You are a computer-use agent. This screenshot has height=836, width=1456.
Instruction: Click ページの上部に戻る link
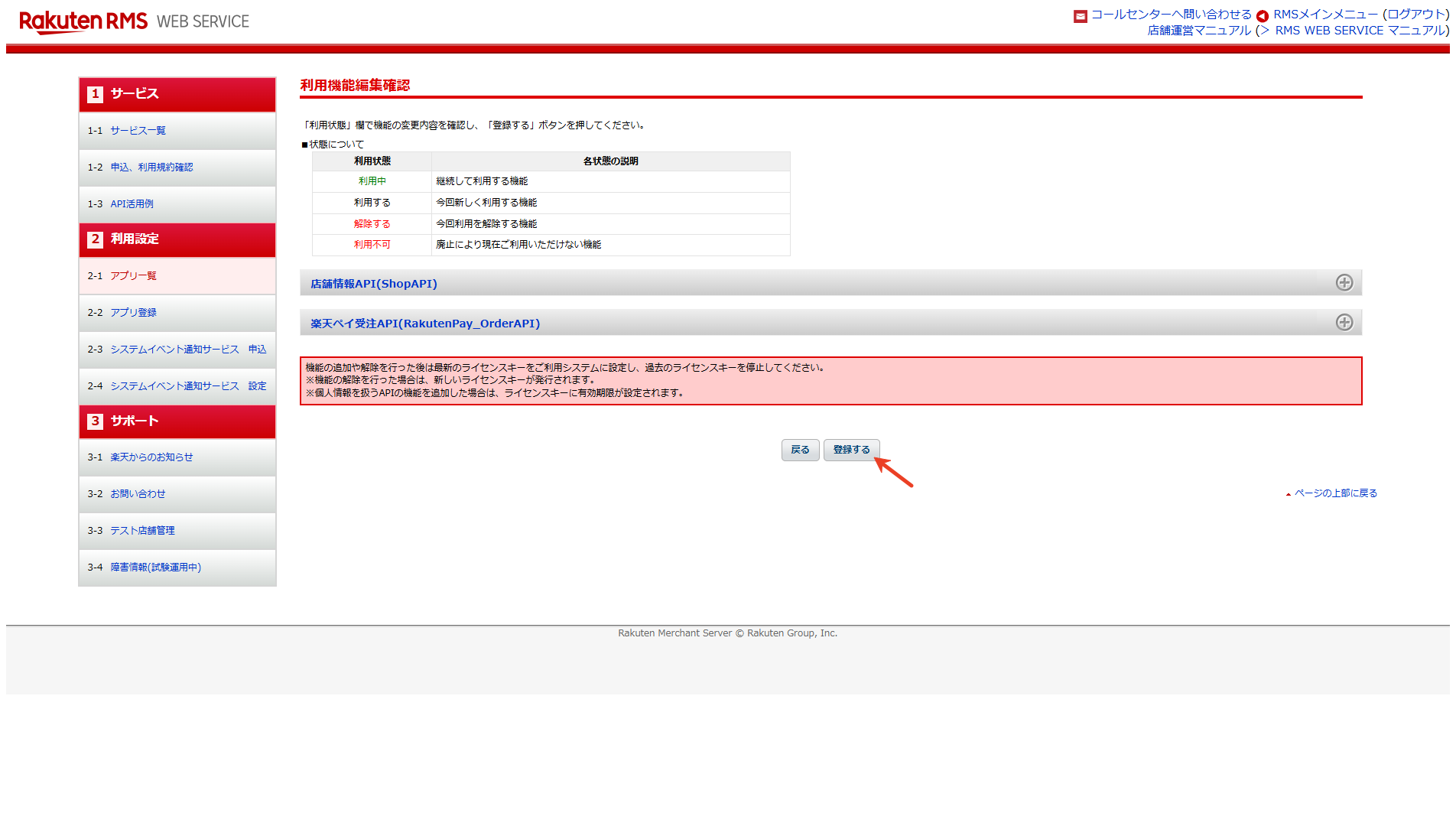coord(1335,493)
